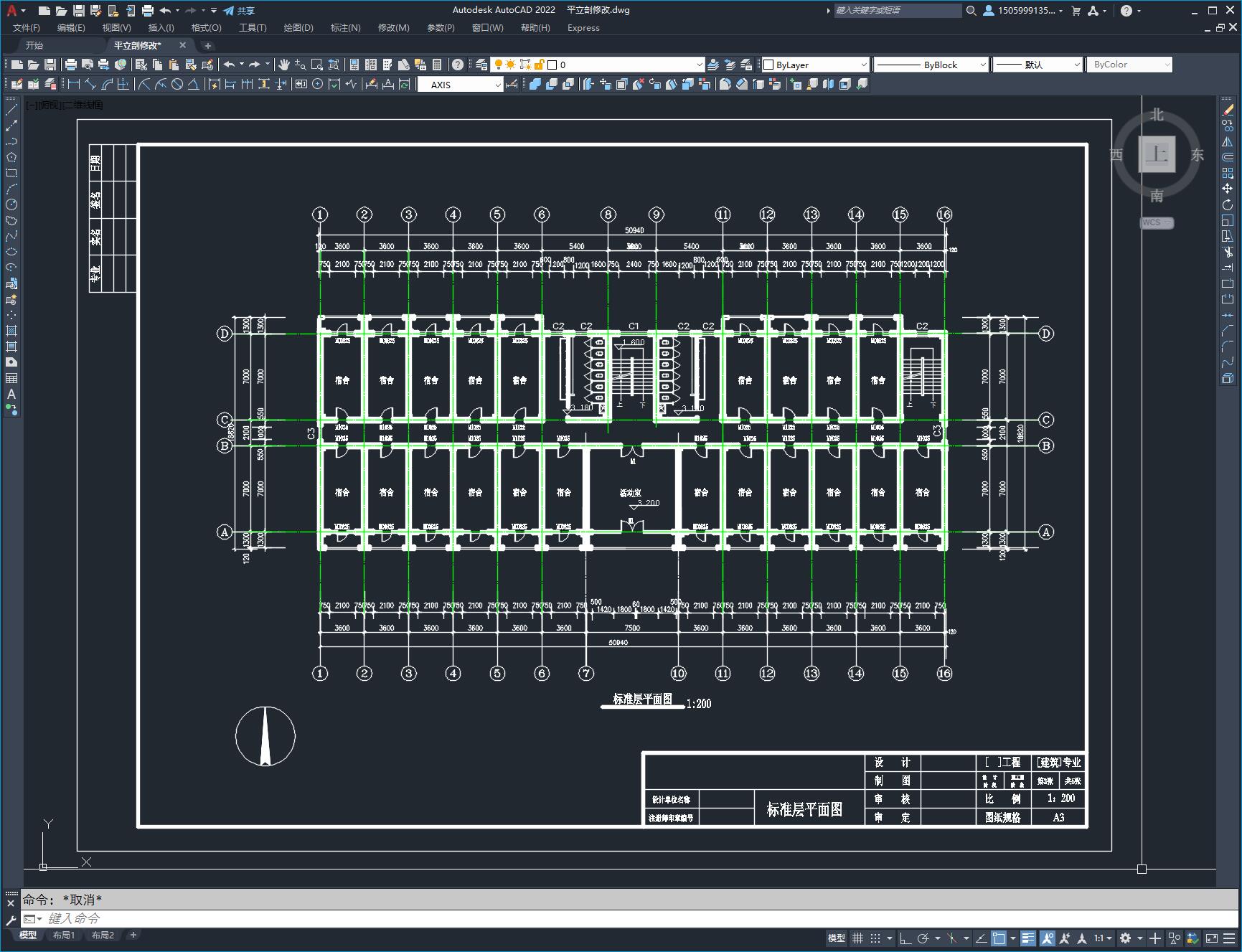Click the search magnifier icon
Image resolution: width=1242 pixels, height=952 pixels.
pyautogui.click(x=971, y=10)
